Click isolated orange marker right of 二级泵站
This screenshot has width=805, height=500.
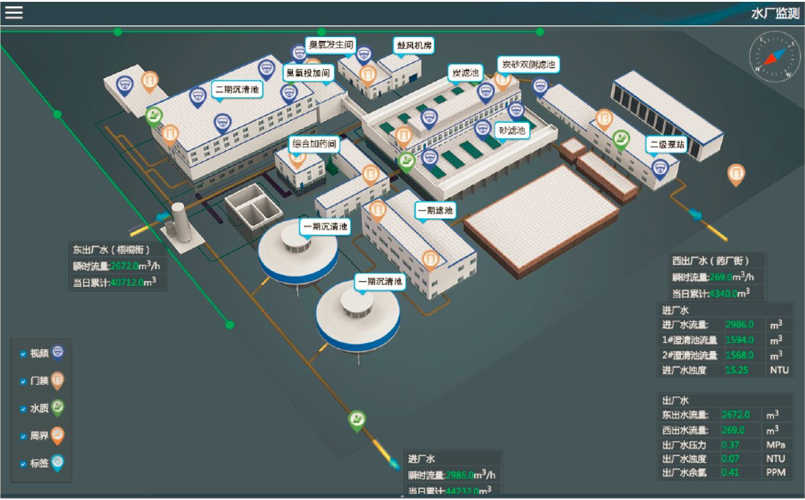(x=736, y=175)
